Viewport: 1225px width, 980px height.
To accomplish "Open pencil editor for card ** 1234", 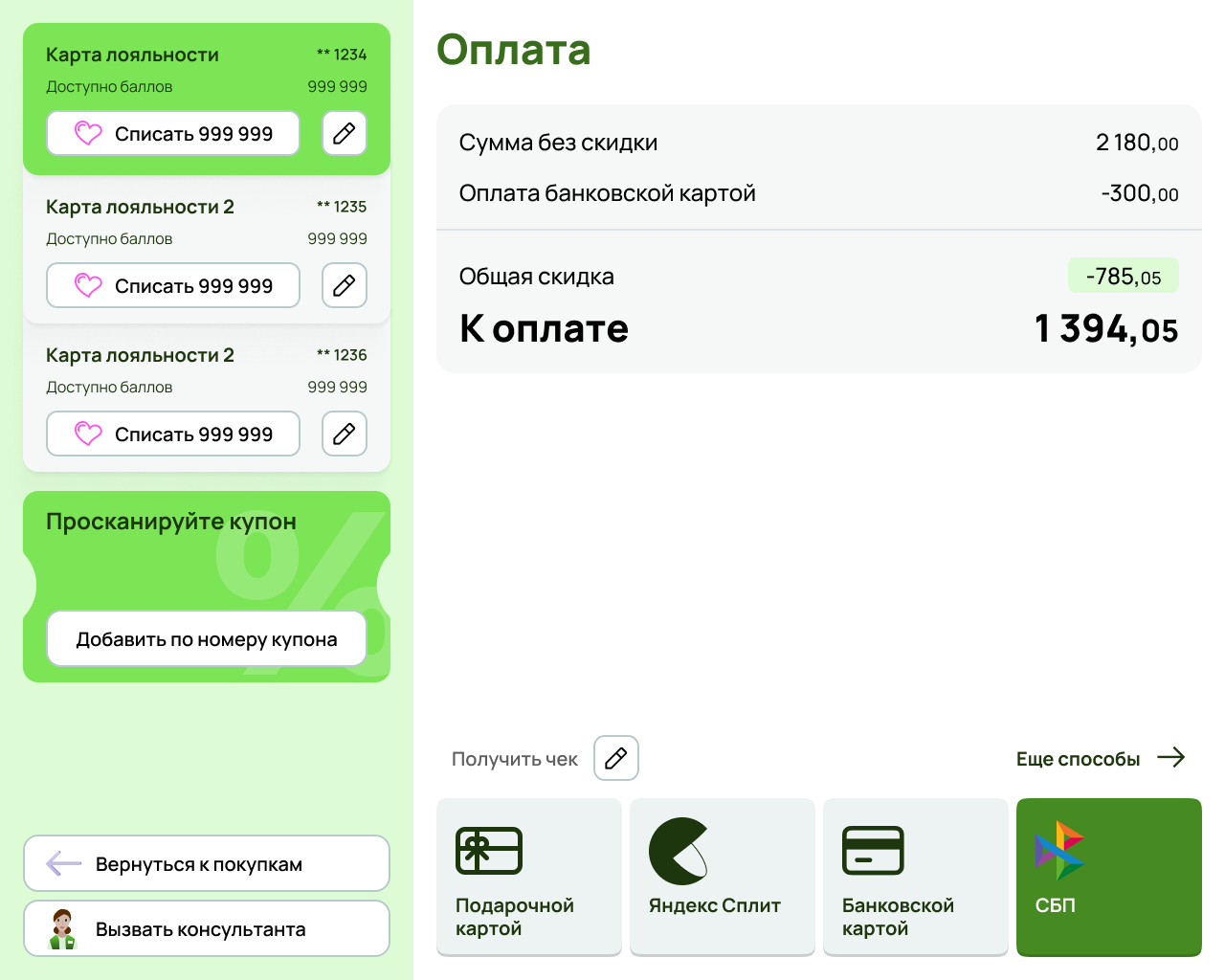I will click(x=344, y=133).
